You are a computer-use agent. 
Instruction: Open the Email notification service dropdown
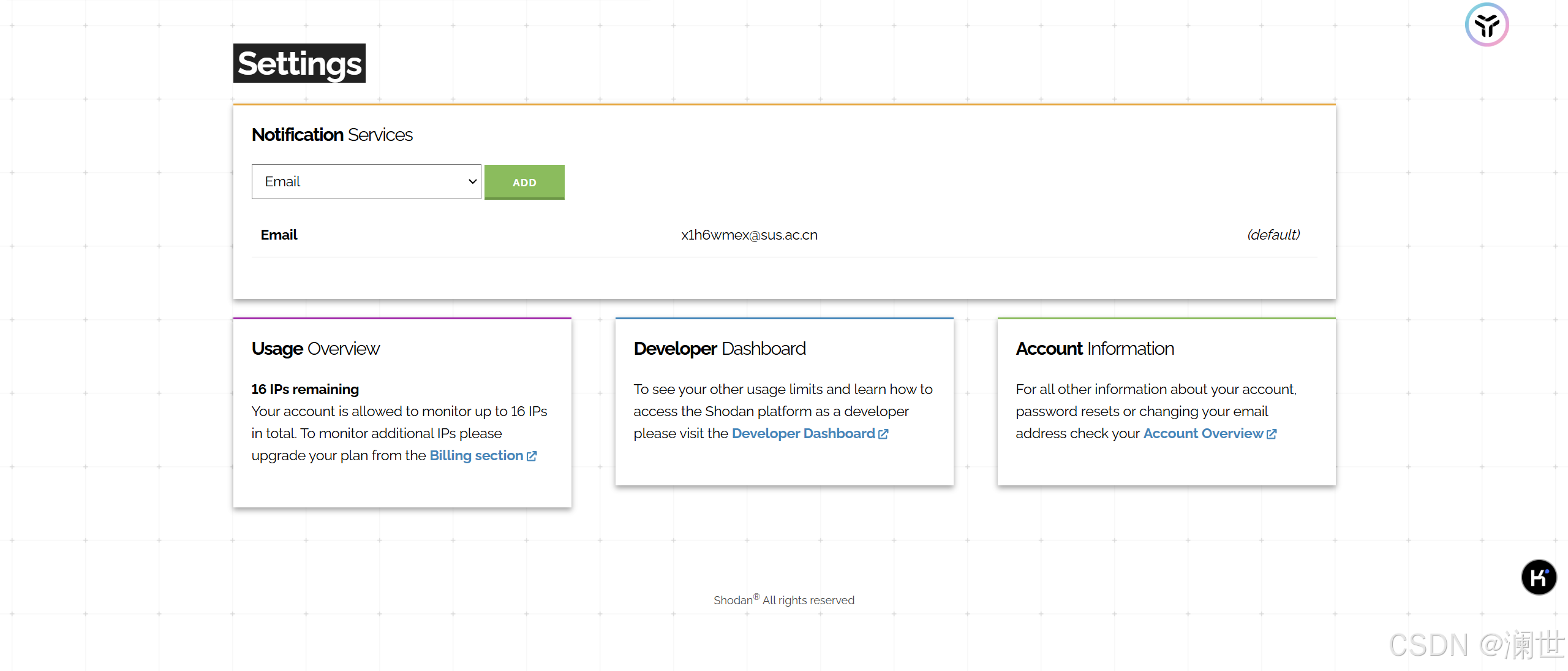(x=366, y=181)
